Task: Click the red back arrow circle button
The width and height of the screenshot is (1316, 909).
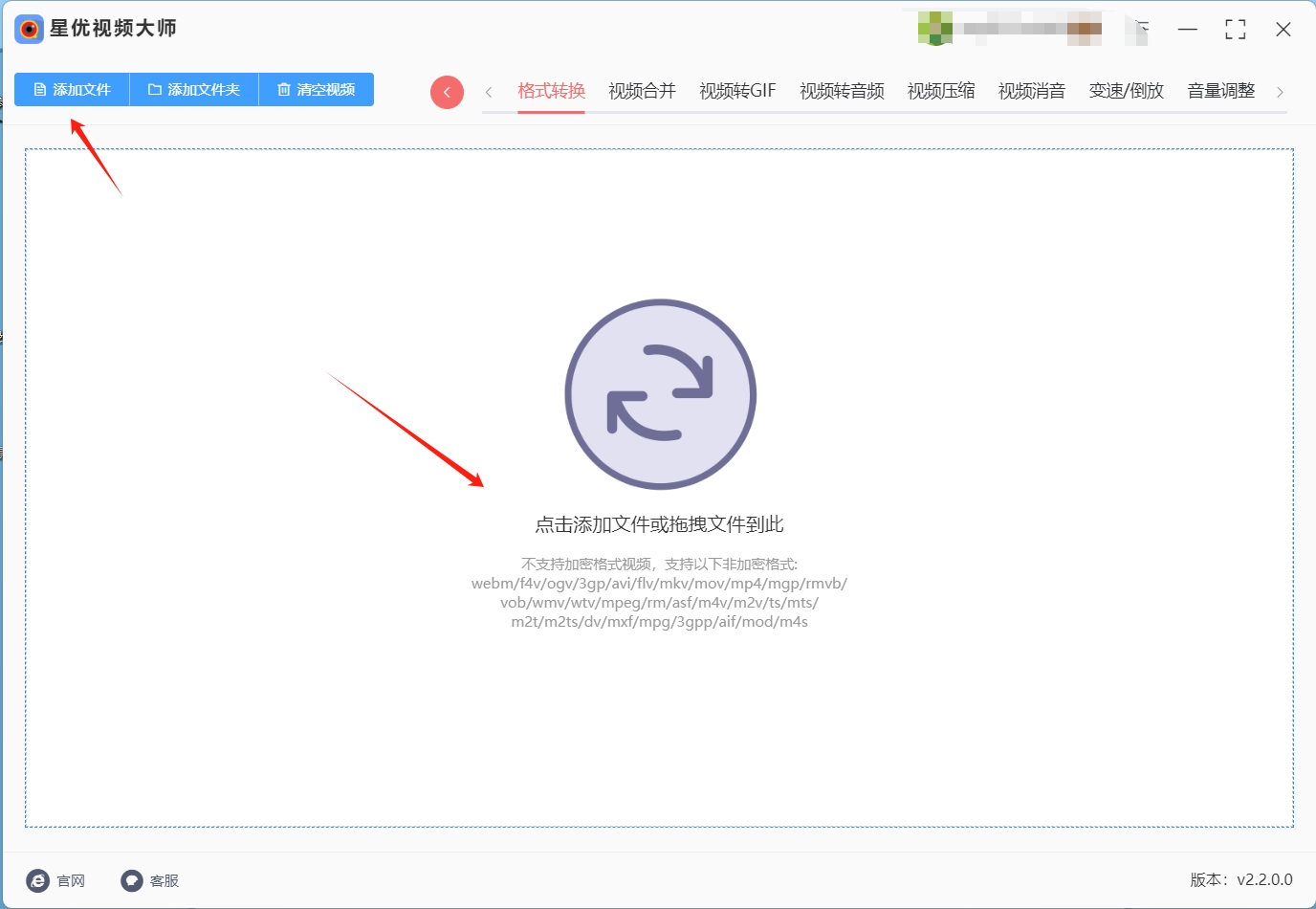Action: tap(447, 92)
